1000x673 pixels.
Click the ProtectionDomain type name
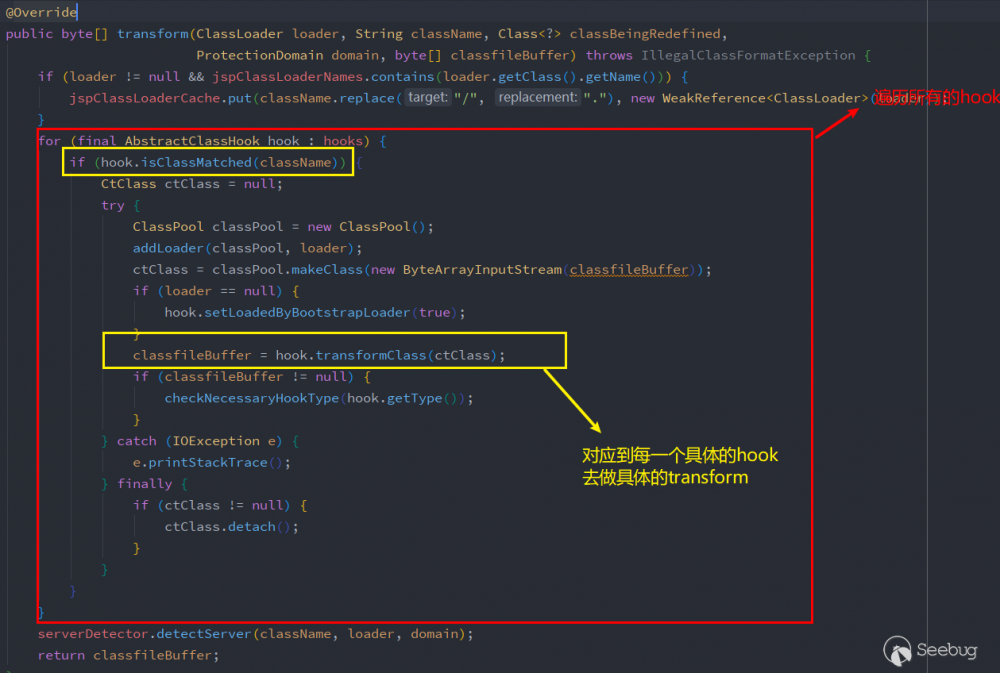click(260, 55)
